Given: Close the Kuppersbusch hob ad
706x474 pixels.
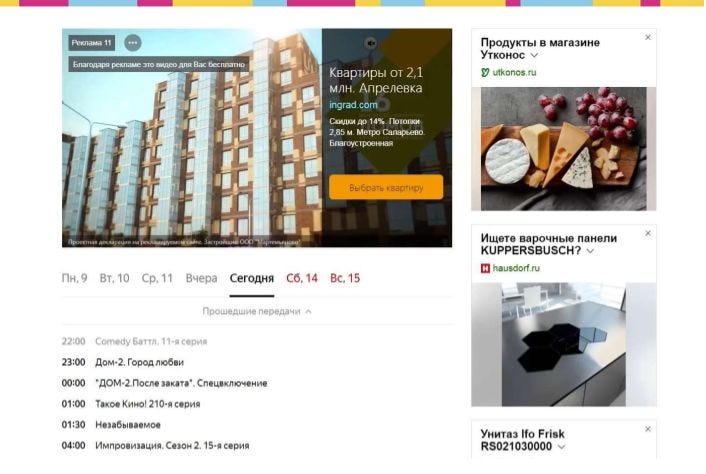Looking at the screenshot, I should pos(647,233).
